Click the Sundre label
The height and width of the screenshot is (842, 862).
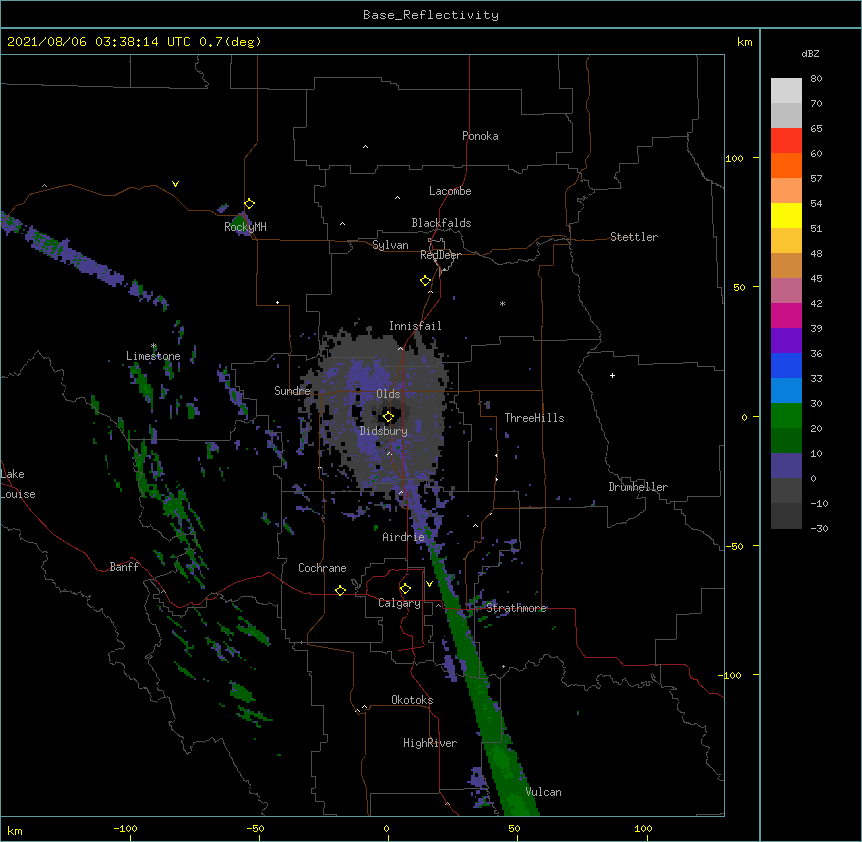[292, 391]
